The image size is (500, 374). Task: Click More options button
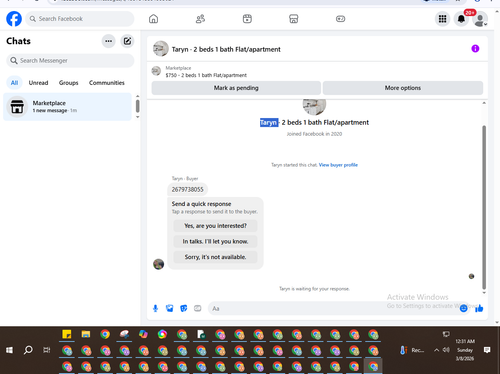tap(403, 88)
